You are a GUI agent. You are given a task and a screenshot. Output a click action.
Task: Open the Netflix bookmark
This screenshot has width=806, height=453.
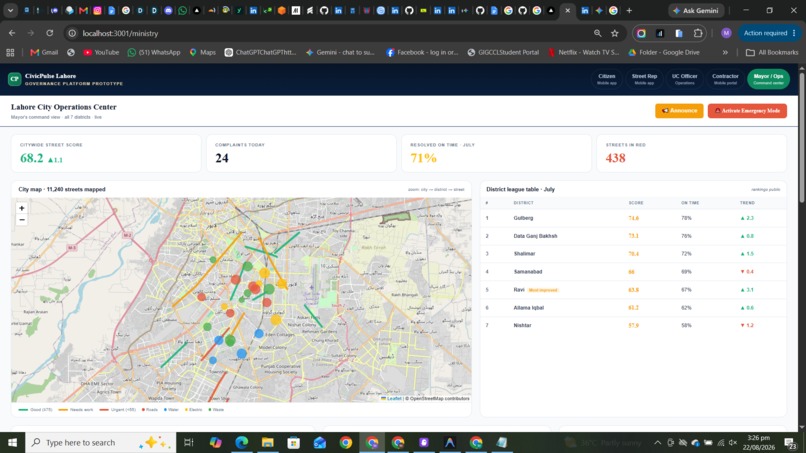[x=583, y=52]
